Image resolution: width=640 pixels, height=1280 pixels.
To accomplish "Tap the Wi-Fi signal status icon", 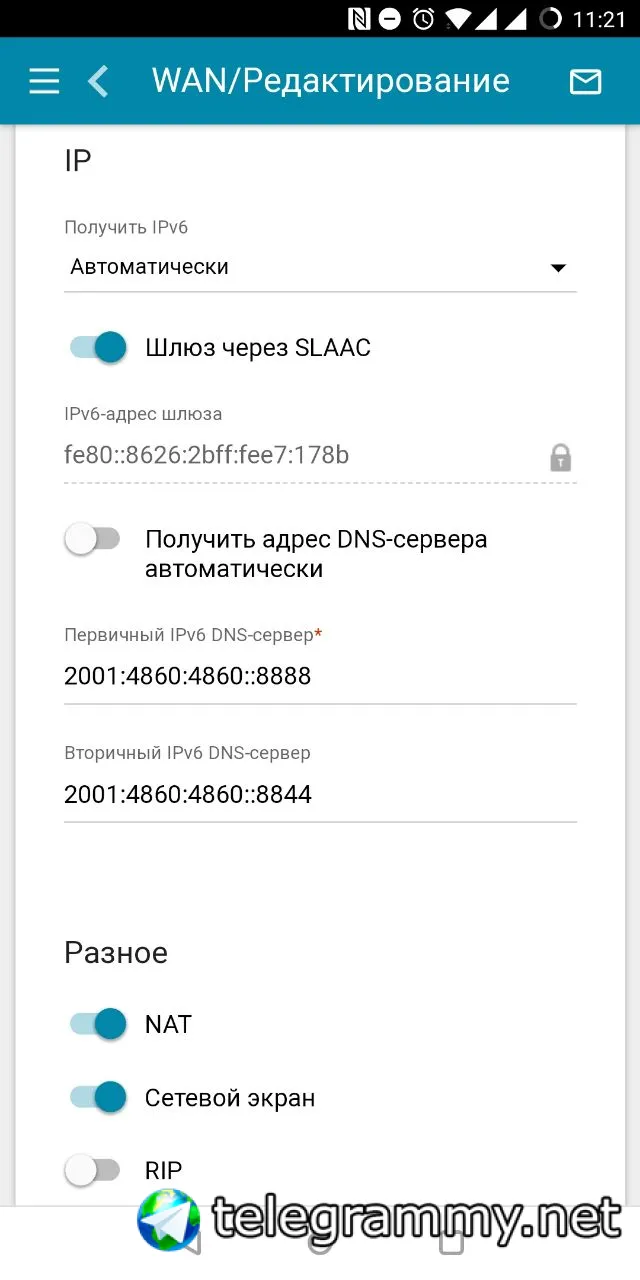I will click(458, 19).
